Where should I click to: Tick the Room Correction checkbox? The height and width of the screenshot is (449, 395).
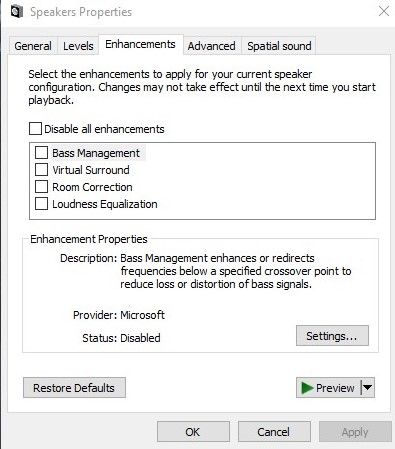[x=41, y=187]
